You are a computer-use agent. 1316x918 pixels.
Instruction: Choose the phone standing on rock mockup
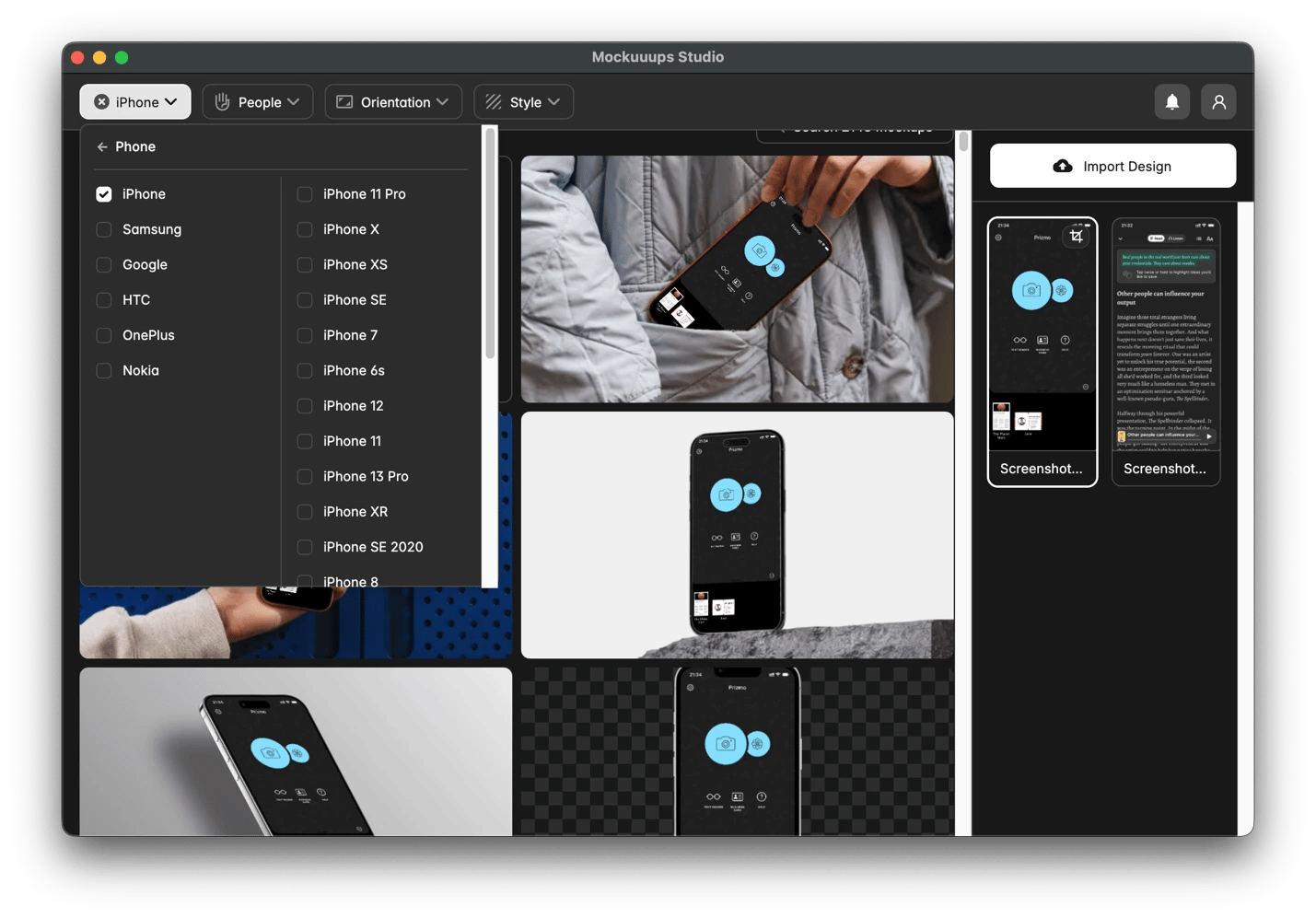pyautogui.click(x=738, y=535)
